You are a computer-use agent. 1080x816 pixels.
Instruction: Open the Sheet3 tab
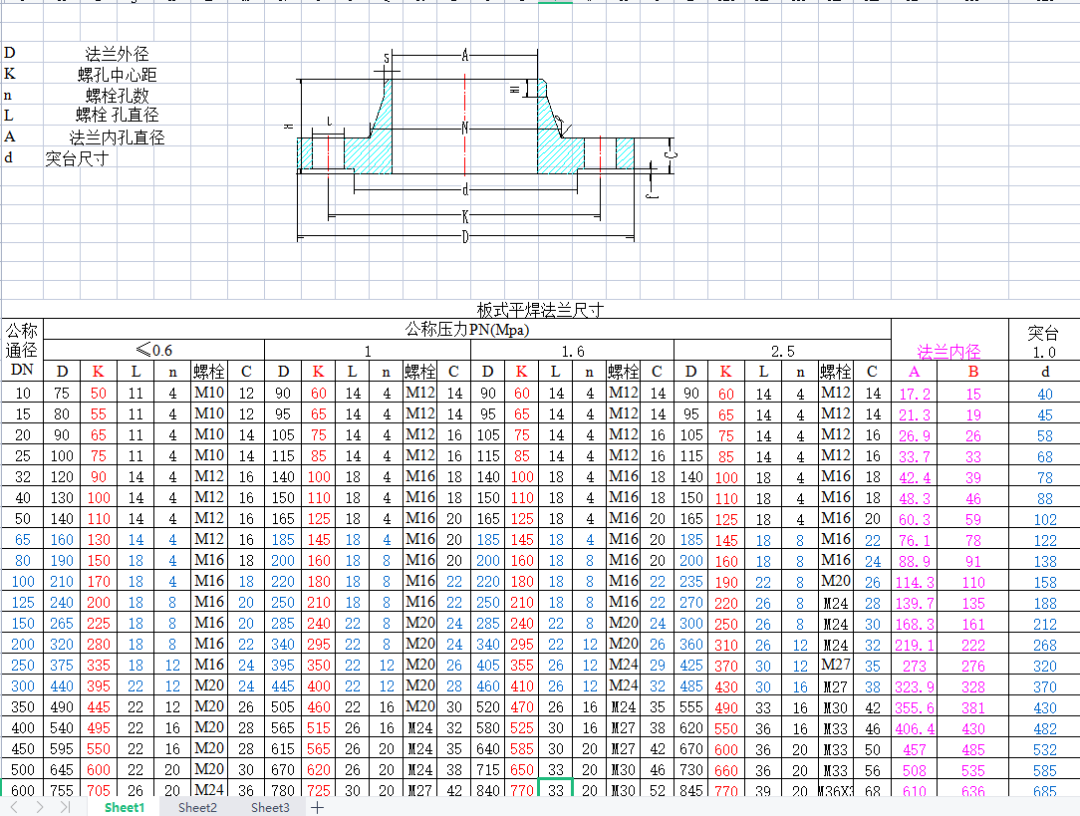pos(270,807)
